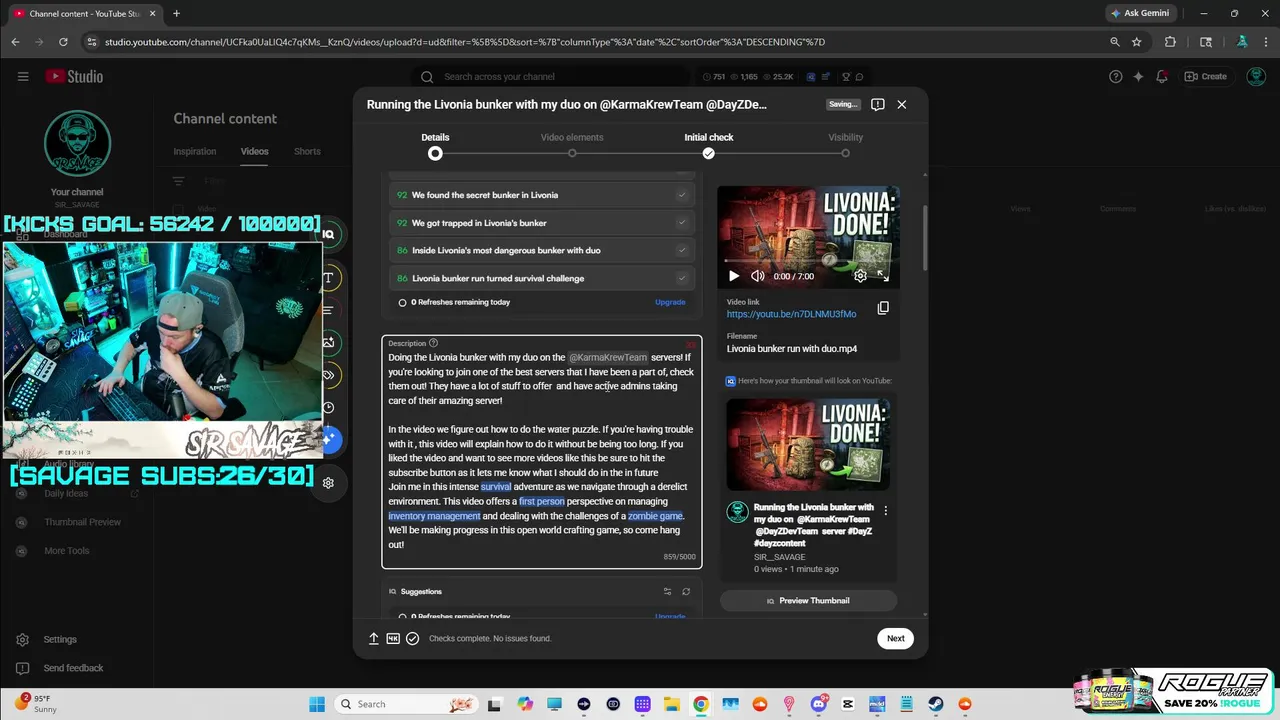The width and height of the screenshot is (1280, 720).
Task: Click Upgrade next to refreshes remaining
Action: click(670, 302)
